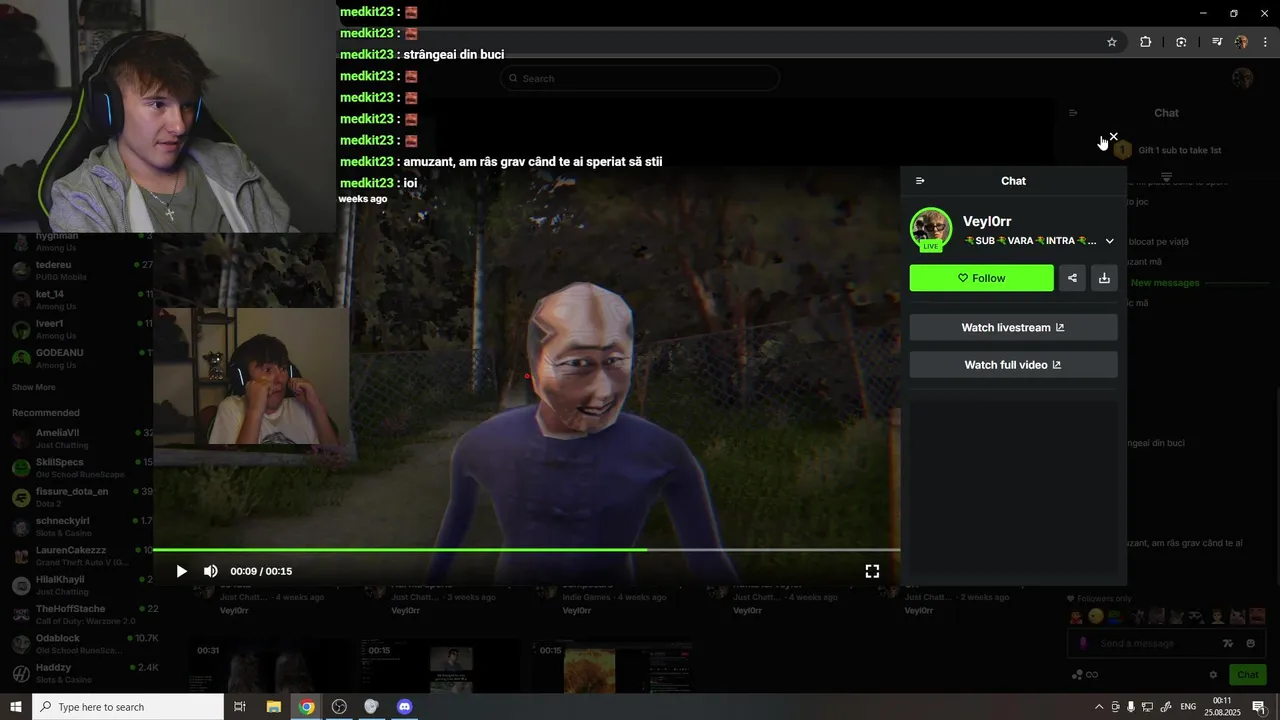
Task: Expand the clip title chevron
Action: click(1109, 241)
